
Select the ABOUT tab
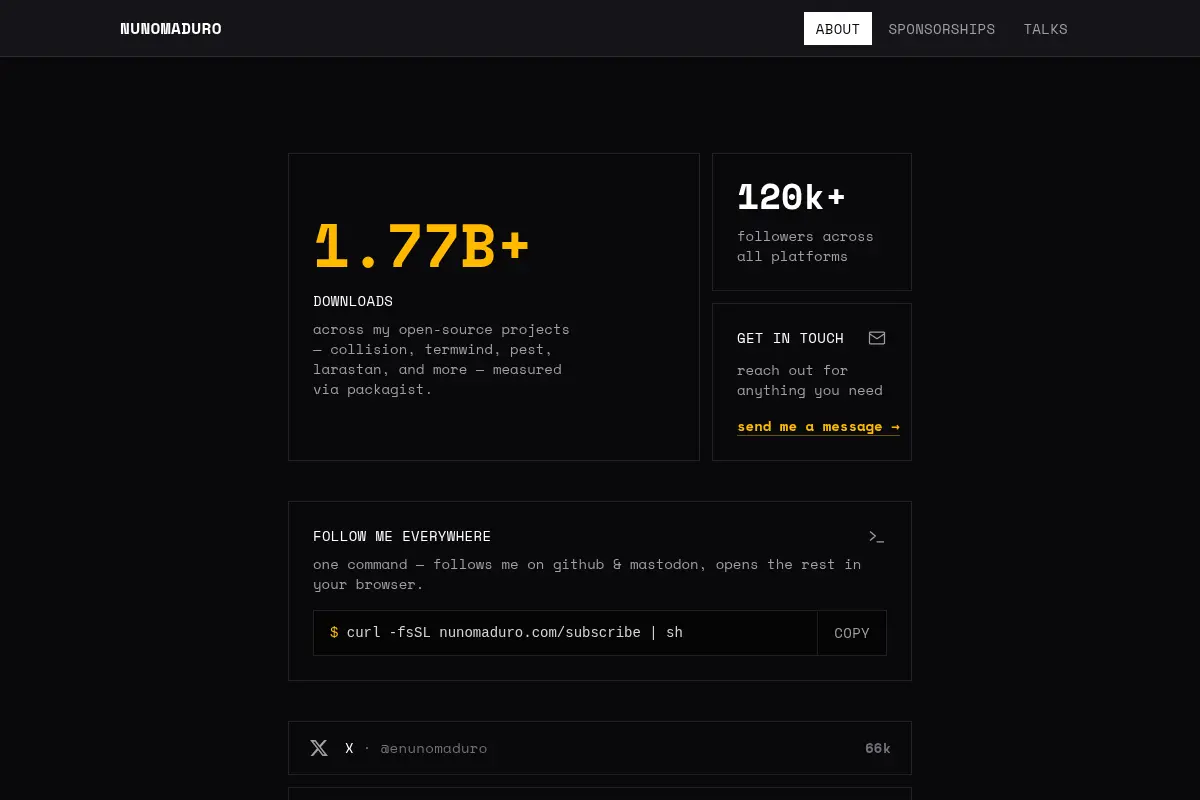838,29
